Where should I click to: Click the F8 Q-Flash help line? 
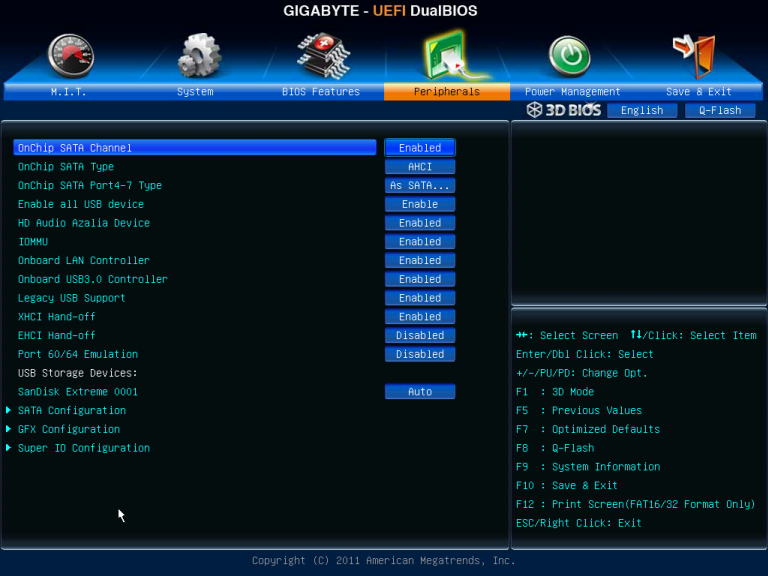point(555,448)
